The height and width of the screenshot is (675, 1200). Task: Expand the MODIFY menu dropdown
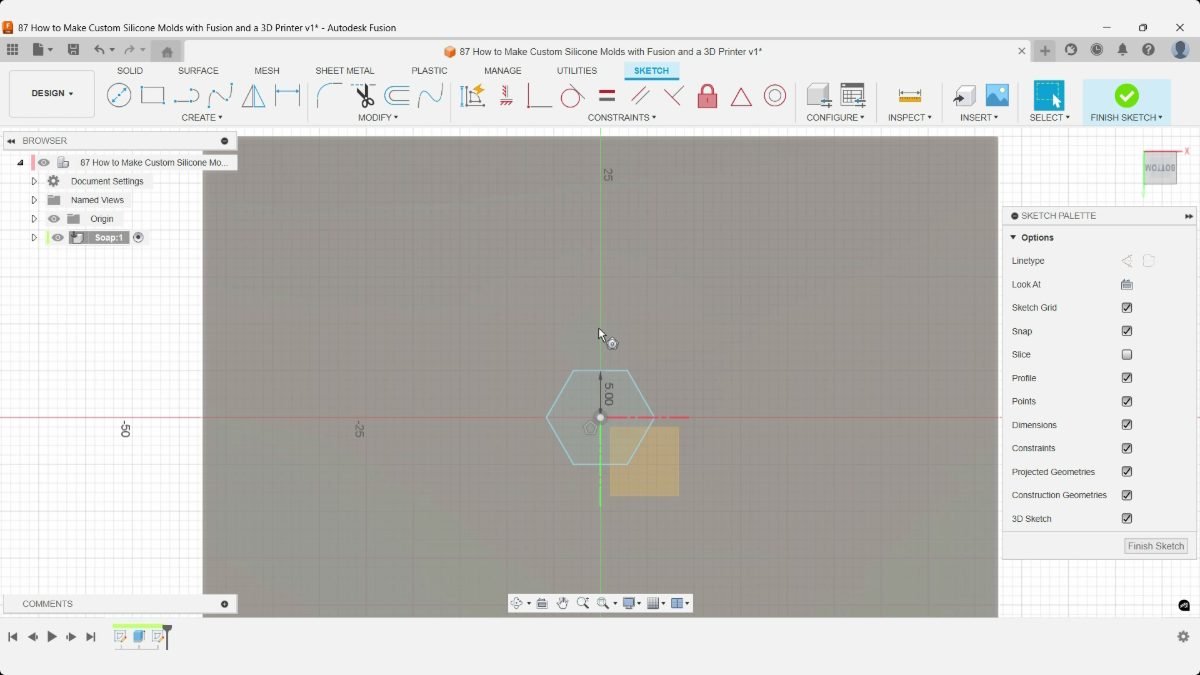pyautogui.click(x=378, y=118)
